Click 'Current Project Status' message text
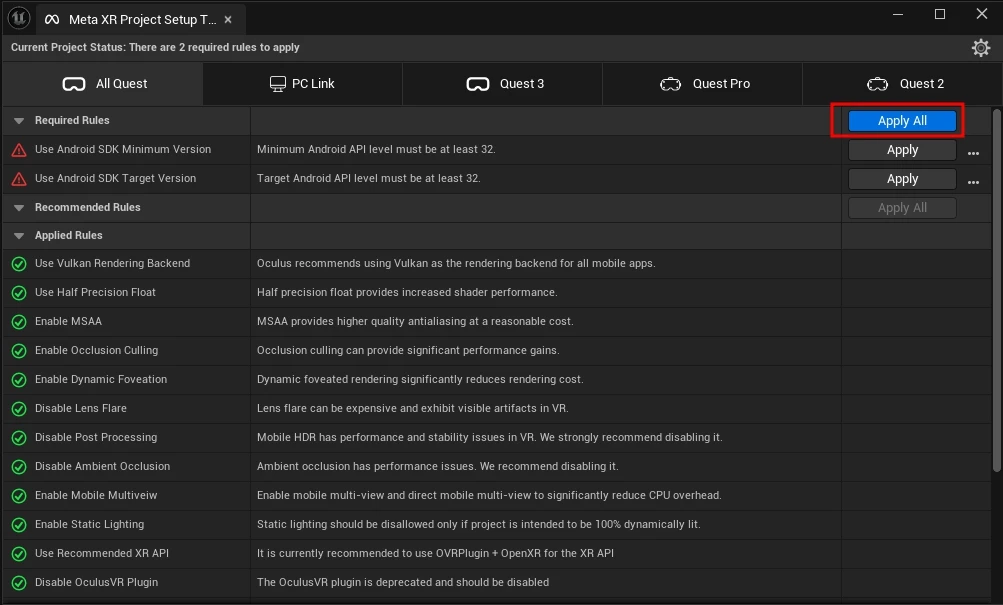Viewport: 1003px width, 605px height. 155,47
